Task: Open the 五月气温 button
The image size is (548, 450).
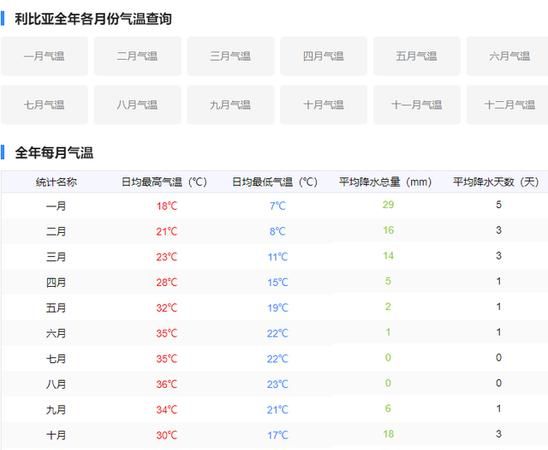Action: point(417,56)
